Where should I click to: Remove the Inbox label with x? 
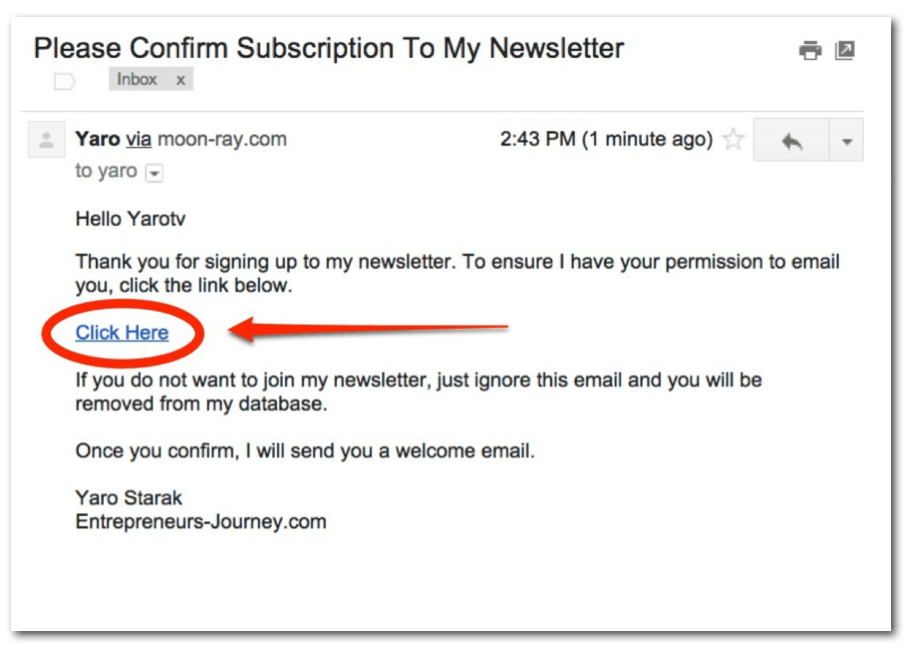pyautogui.click(x=181, y=81)
